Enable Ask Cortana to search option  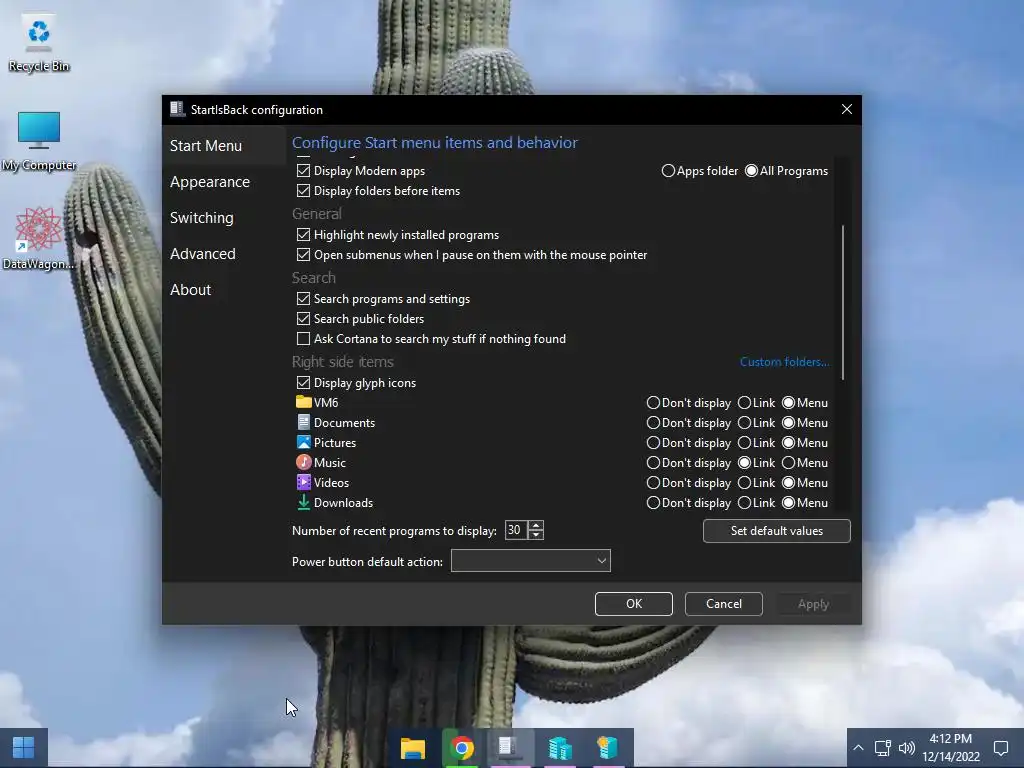point(303,338)
